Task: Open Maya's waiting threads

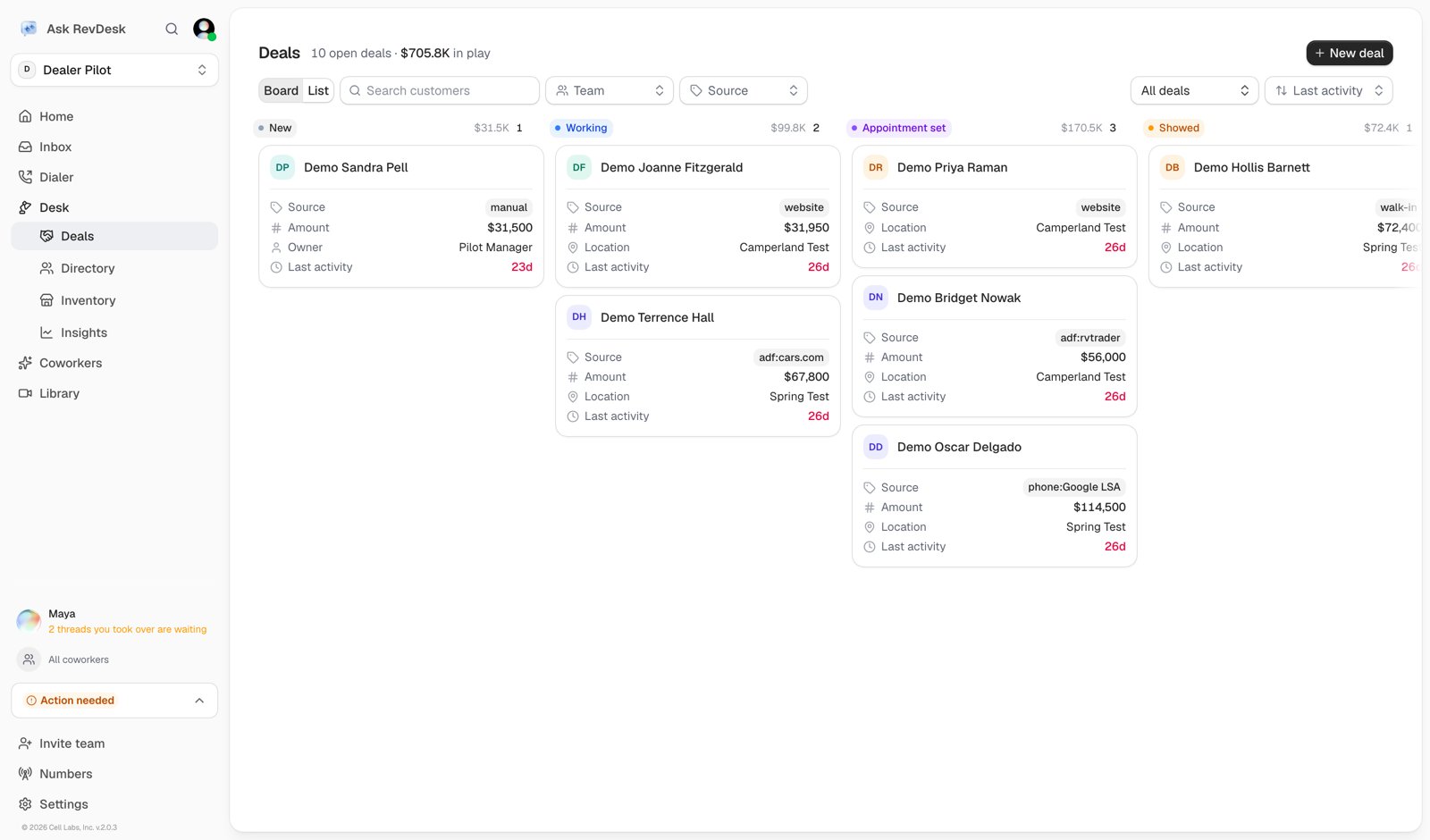Action: pos(127,629)
